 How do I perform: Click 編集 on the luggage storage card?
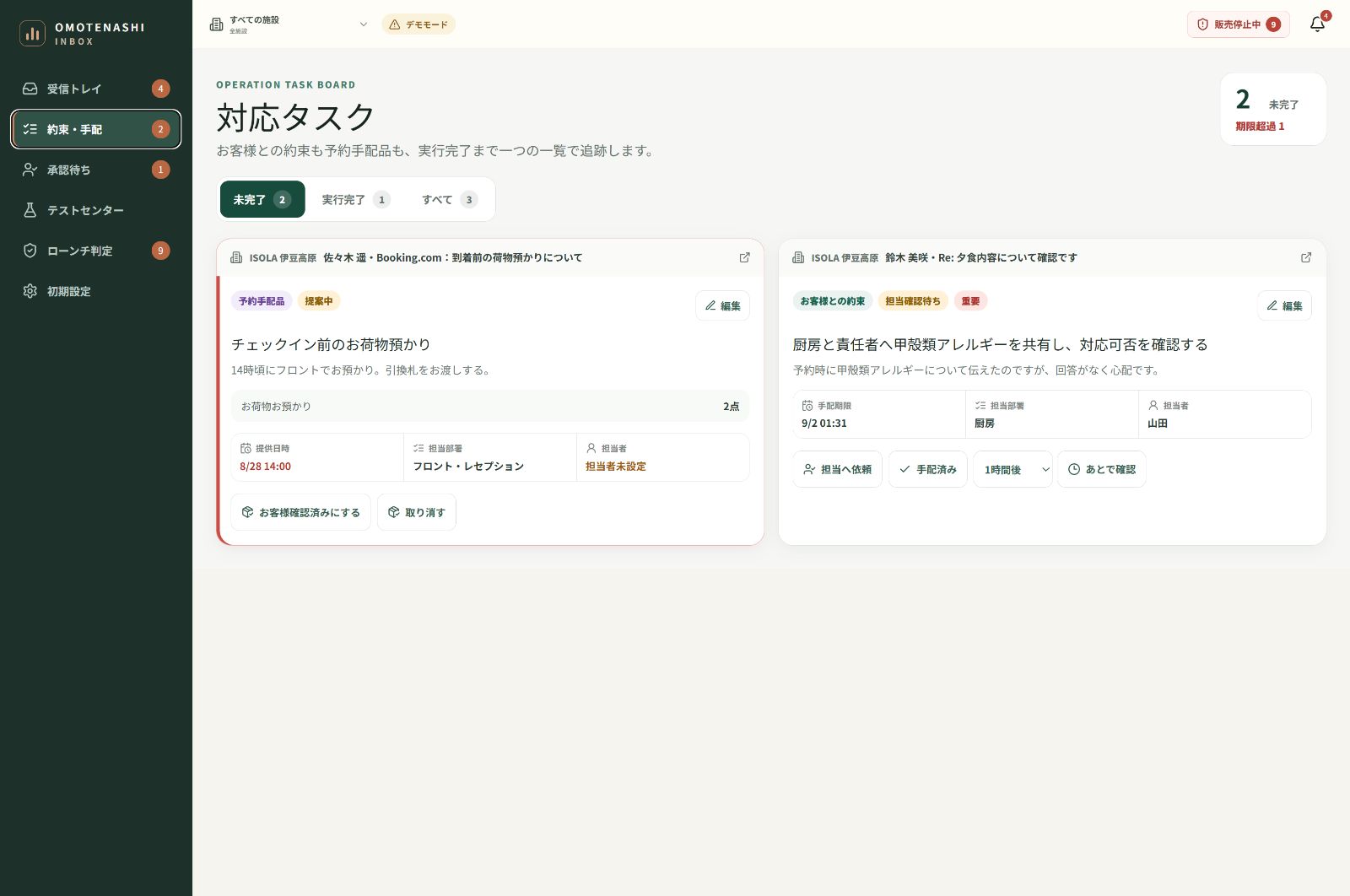click(x=723, y=305)
